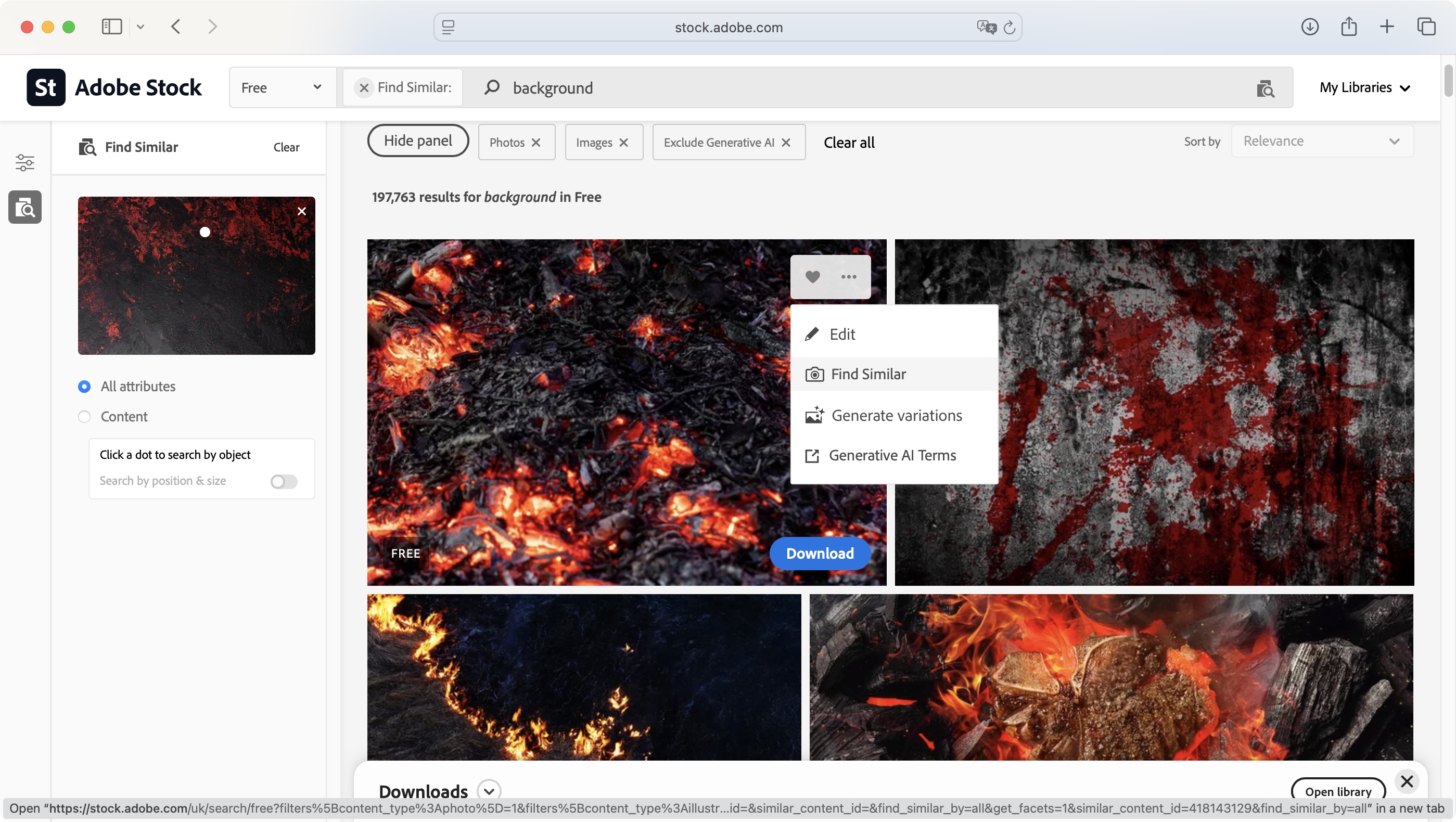Select the Content radio button
Viewport: 1456px width, 822px height.
pos(84,417)
